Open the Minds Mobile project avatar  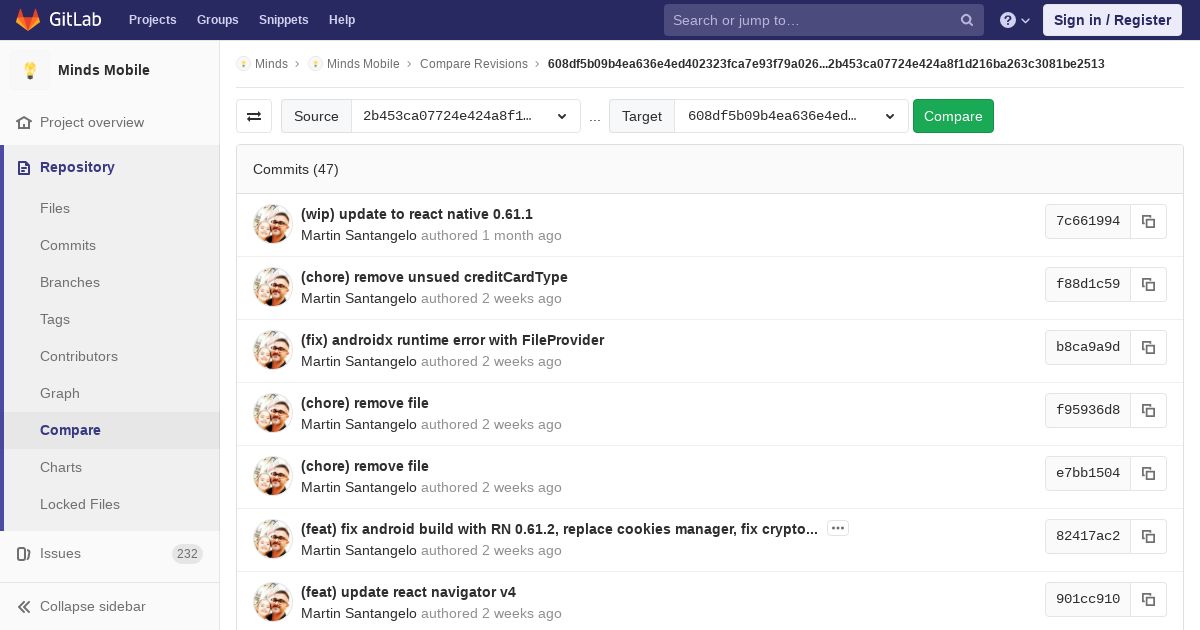click(x=30, y=70)
